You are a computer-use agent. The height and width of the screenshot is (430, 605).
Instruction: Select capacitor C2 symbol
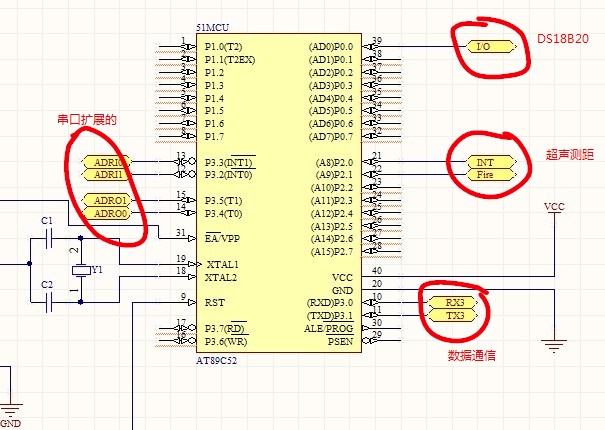pyautogui.click(x=49, y=302)
